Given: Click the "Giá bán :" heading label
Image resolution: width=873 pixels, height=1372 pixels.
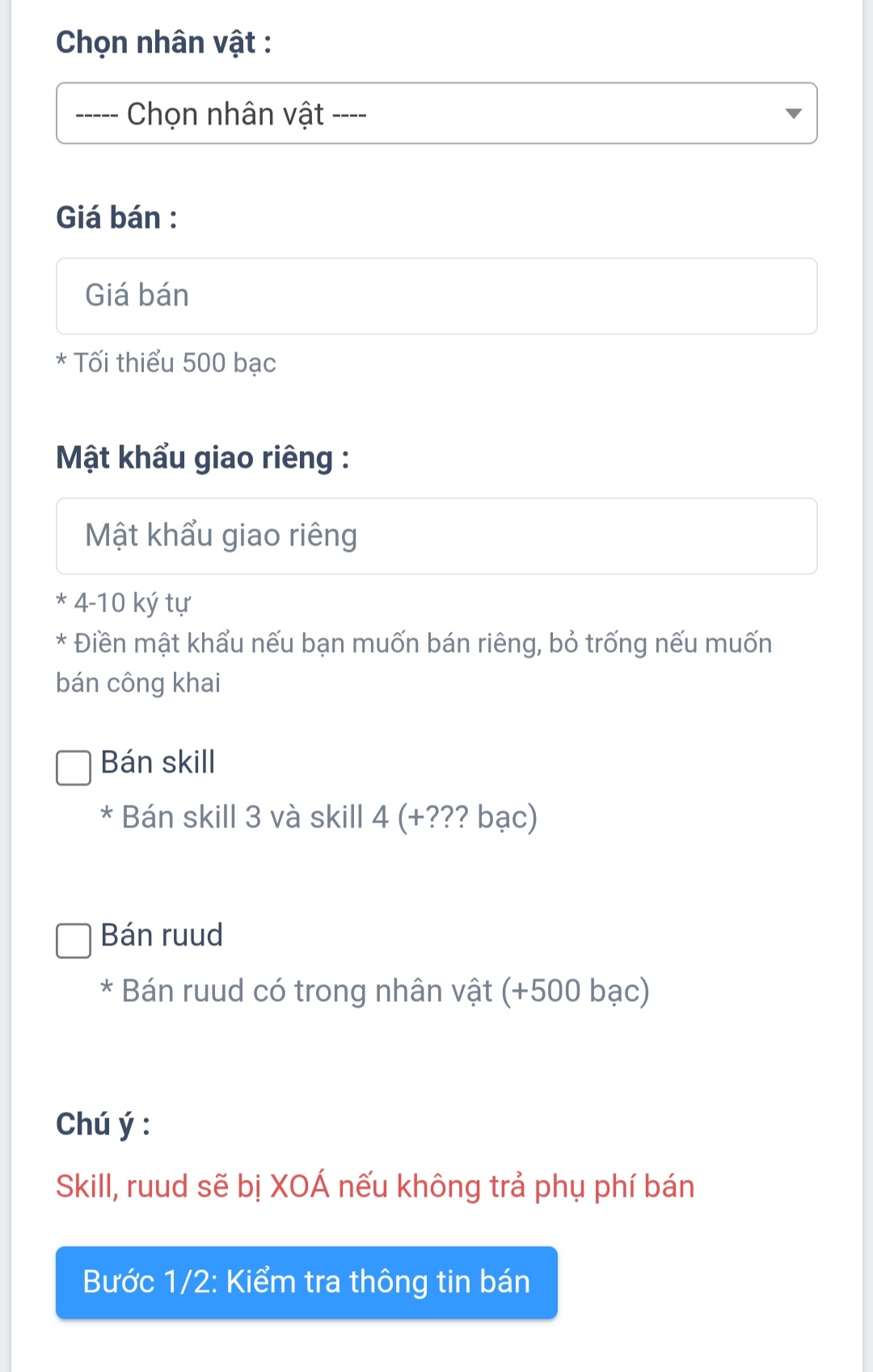Looking at the screenshot, I should pyautogui.click(x=116, y=217).
